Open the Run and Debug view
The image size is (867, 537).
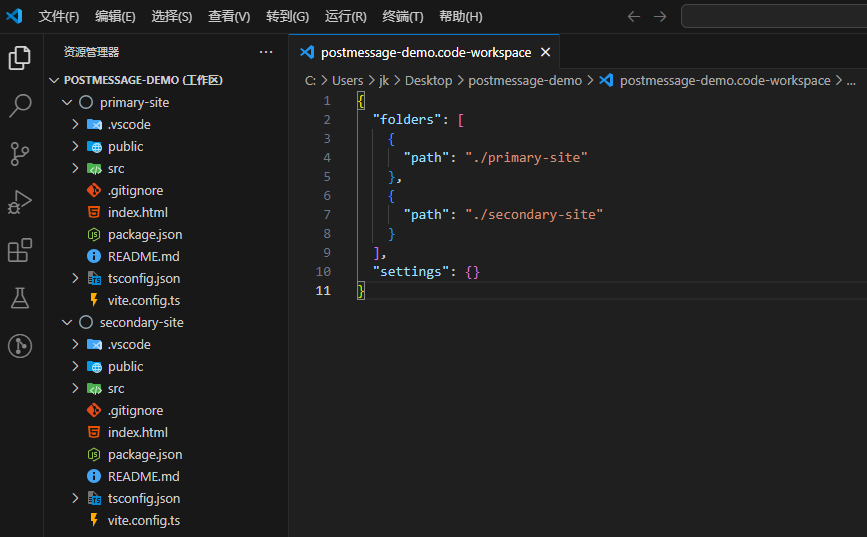pos(20,202)
